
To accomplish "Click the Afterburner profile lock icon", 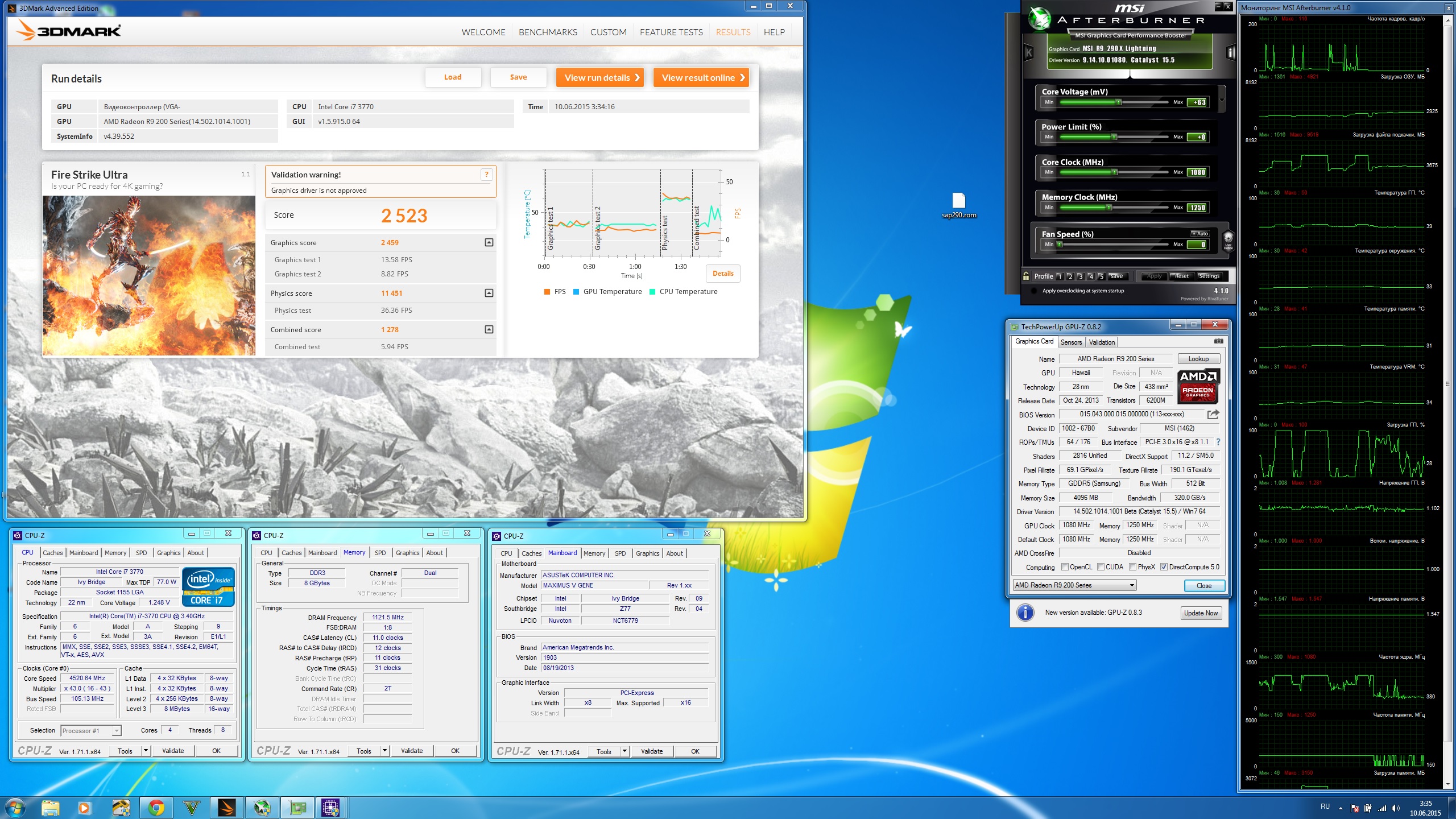I will tap(1026, 276).
